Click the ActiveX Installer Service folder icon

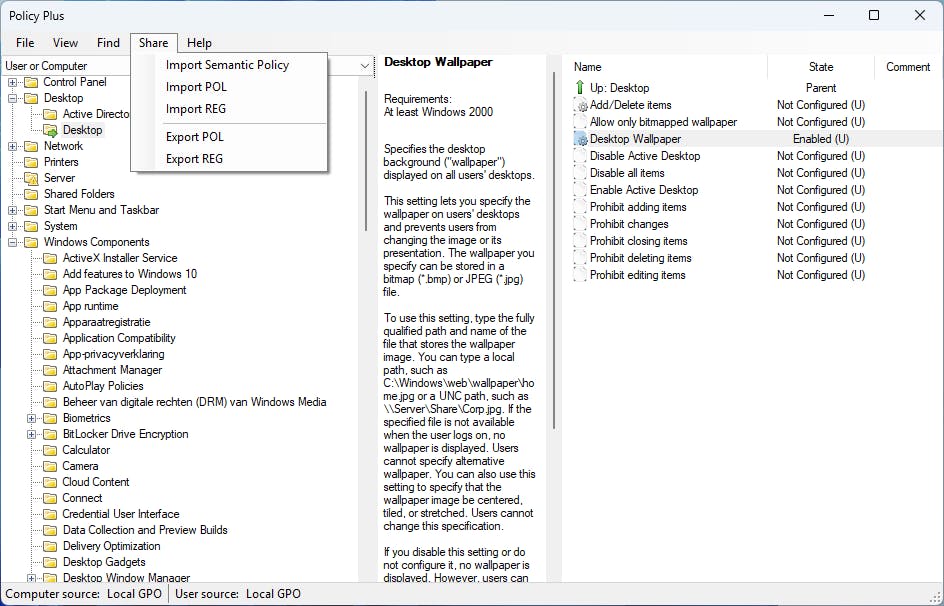[51, 258]
